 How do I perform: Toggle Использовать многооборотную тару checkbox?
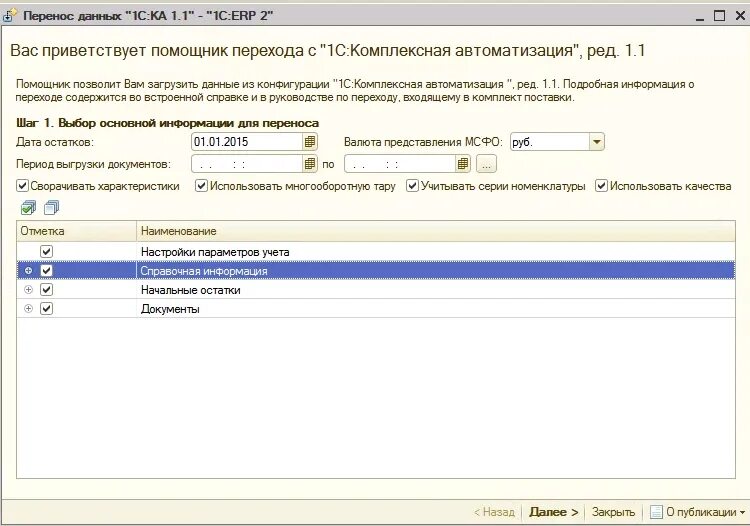coord(201,186)
